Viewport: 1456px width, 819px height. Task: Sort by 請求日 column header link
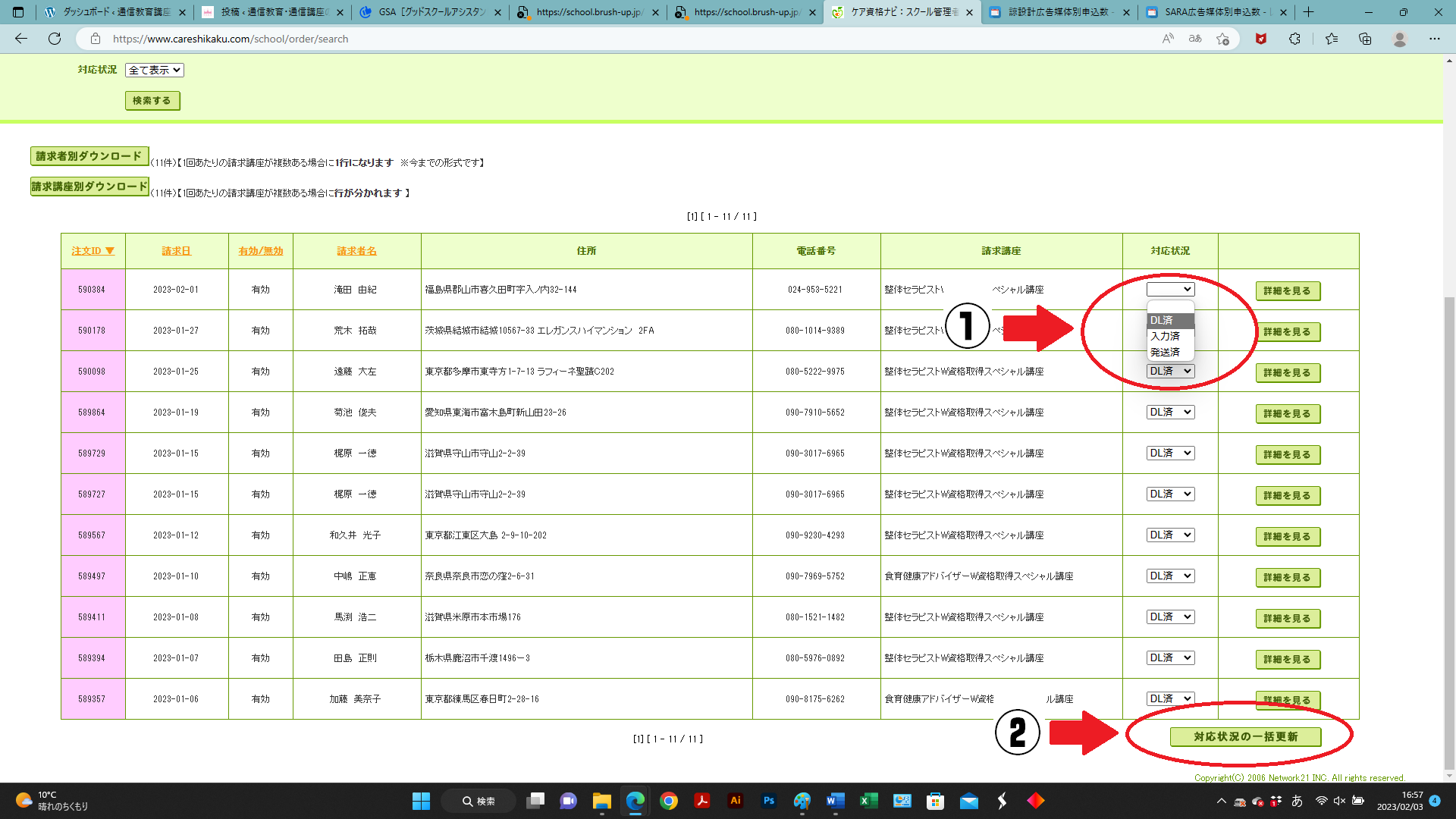[x=176, y=251]
